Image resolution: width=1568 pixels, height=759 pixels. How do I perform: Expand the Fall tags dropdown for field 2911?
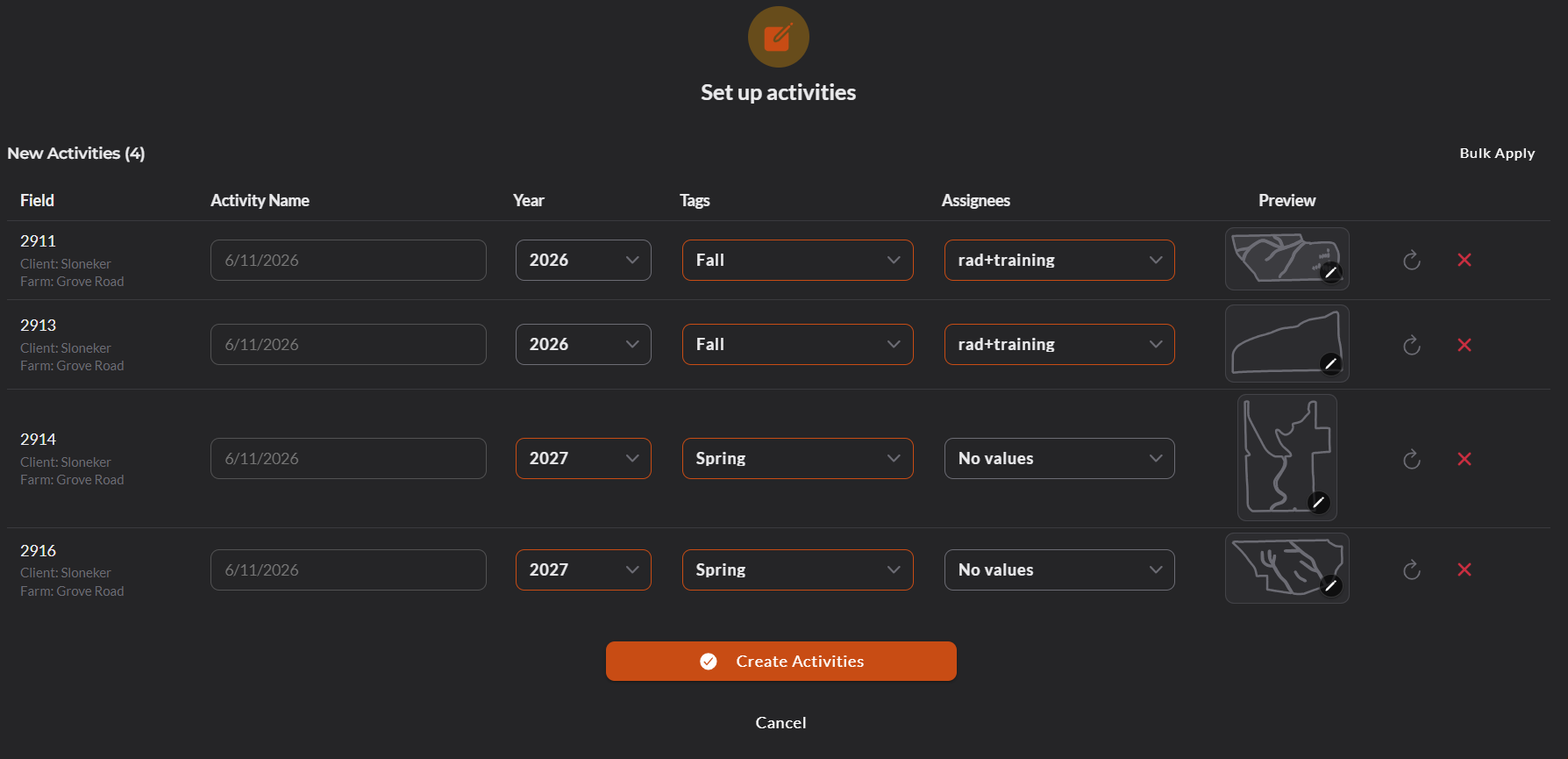click(x=798, y=260)
